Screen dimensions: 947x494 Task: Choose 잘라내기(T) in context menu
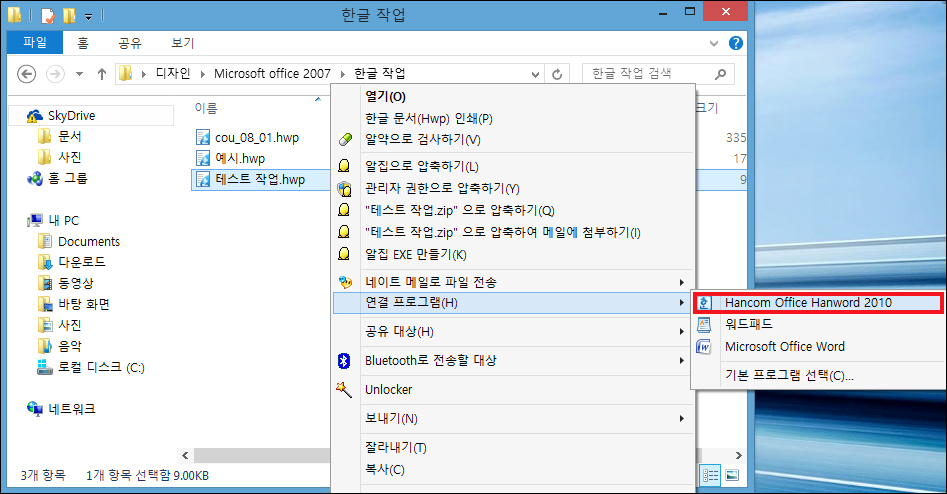point(396,447)
